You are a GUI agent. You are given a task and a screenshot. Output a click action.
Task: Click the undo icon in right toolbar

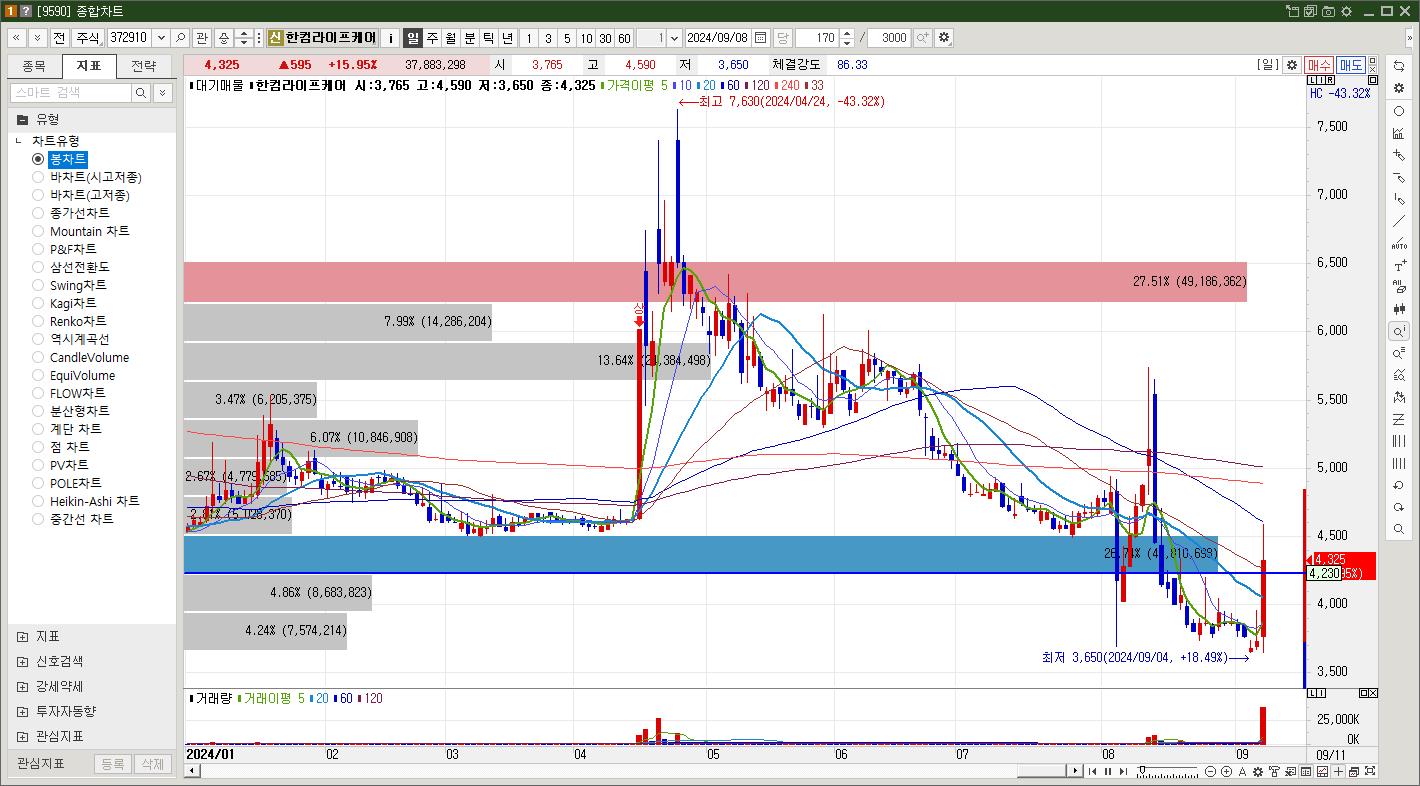(x=1399, y=485)
